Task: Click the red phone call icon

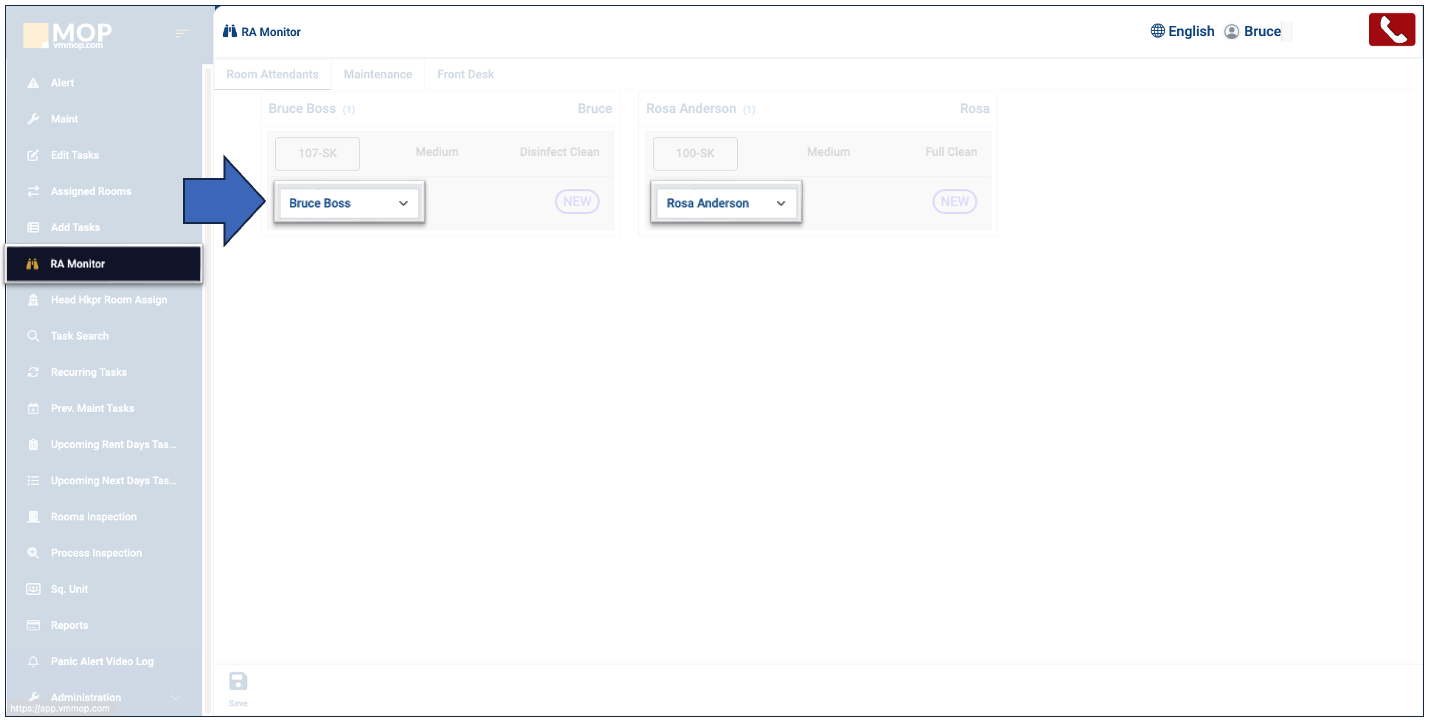Action: click(1391, 30)
